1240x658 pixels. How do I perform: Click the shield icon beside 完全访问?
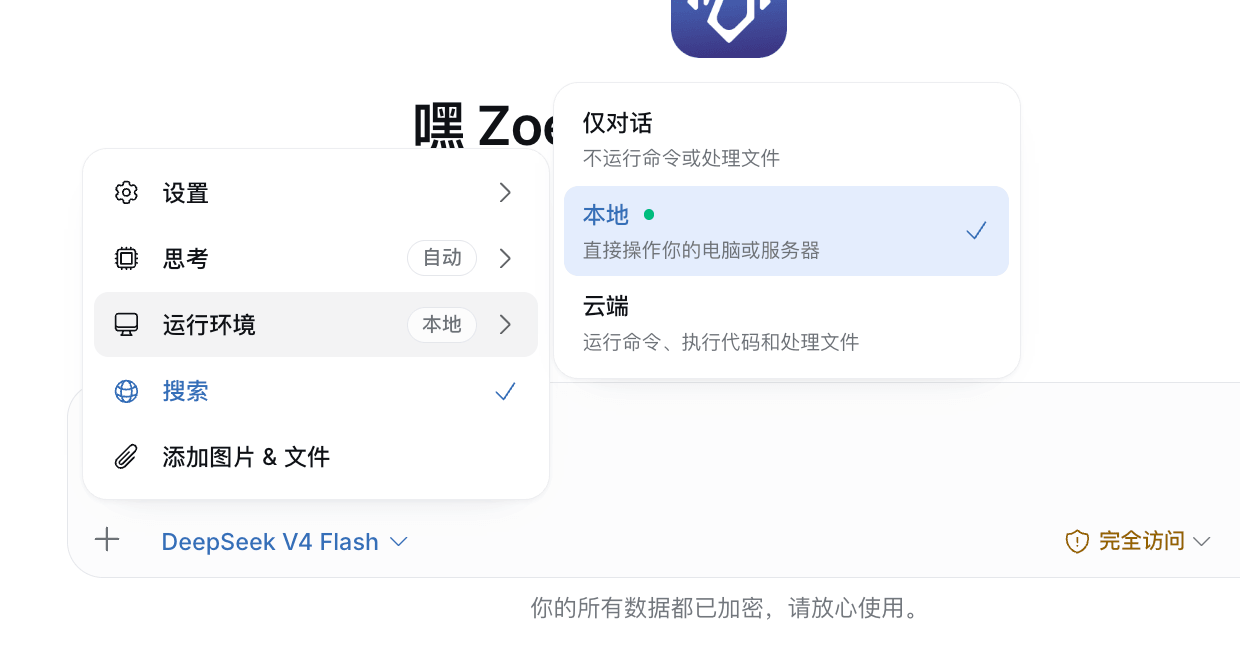[1077, 541]
